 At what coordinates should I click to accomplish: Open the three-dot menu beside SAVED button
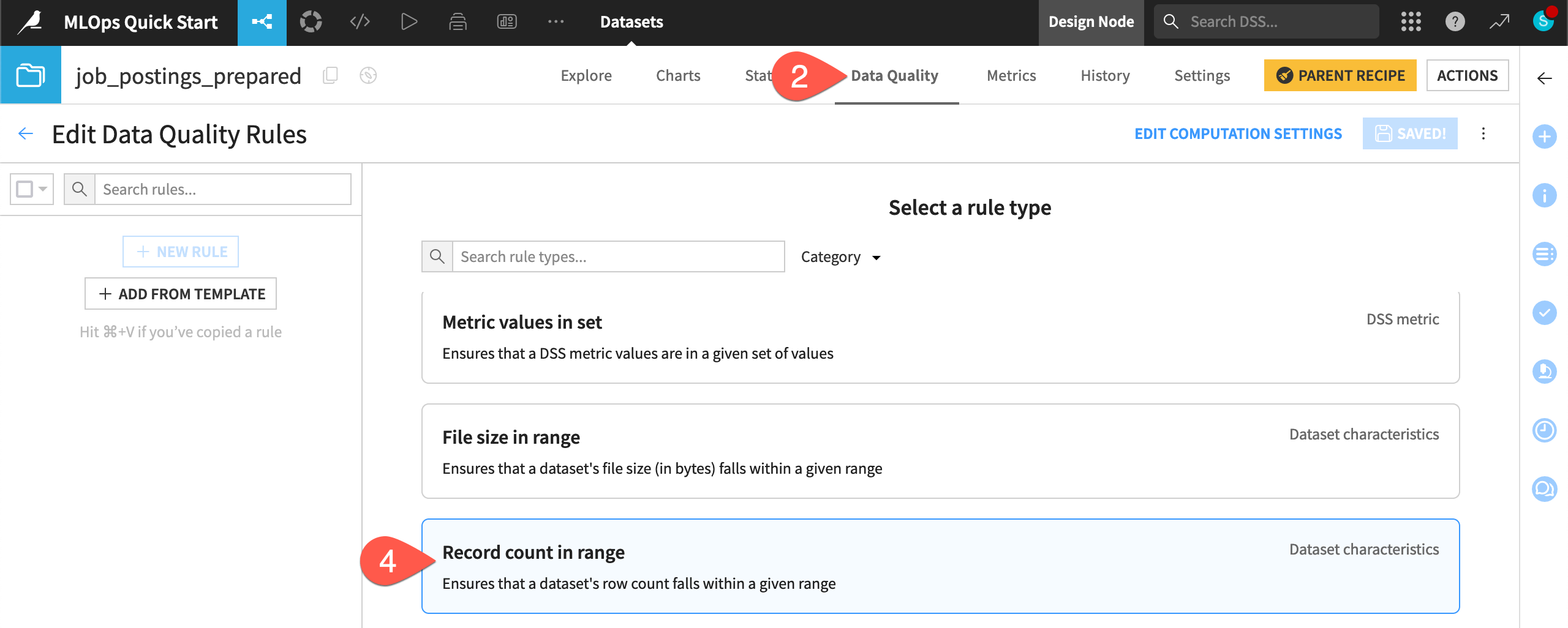pyautogui.click(x=1483, y=133)
